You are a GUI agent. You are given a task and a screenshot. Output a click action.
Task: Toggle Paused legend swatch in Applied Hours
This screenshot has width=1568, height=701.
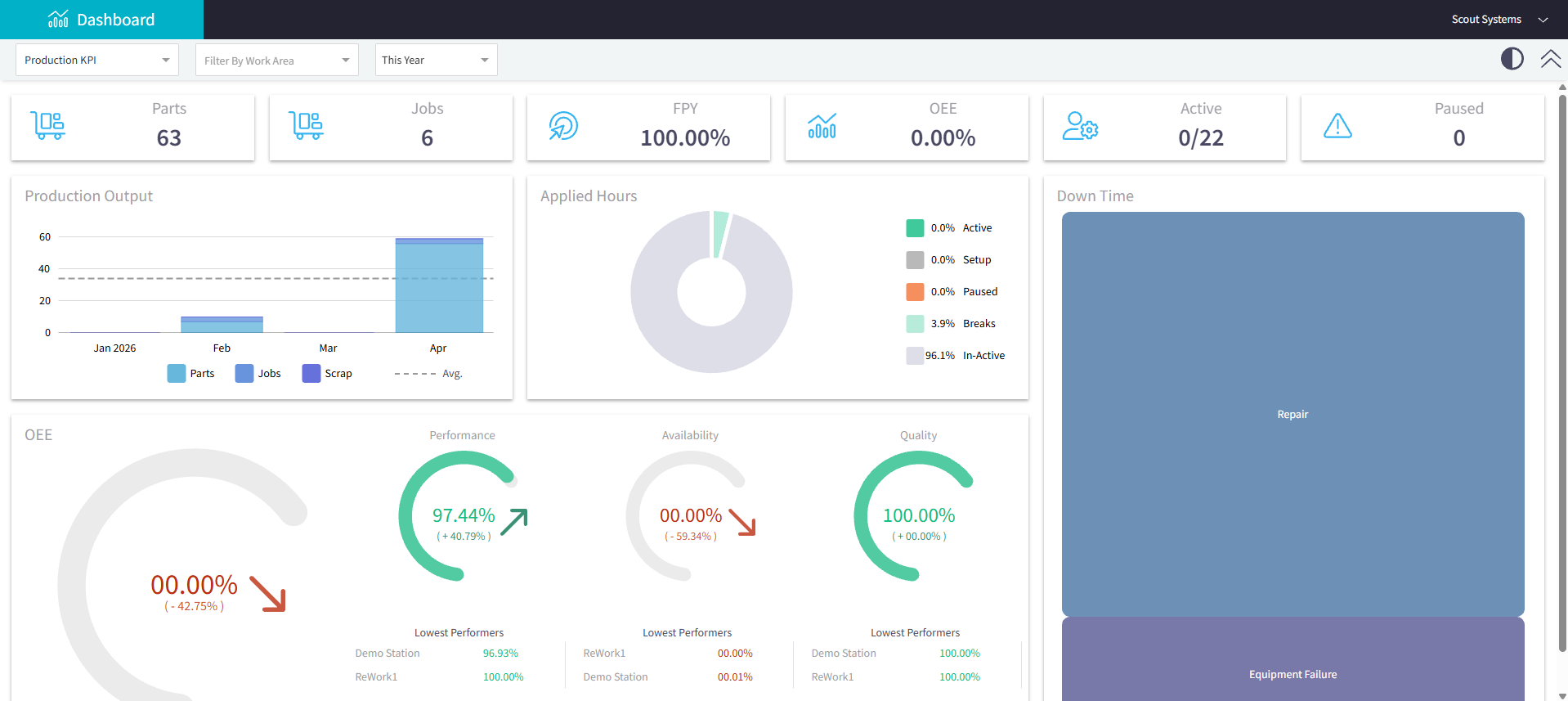click(915, 292)
